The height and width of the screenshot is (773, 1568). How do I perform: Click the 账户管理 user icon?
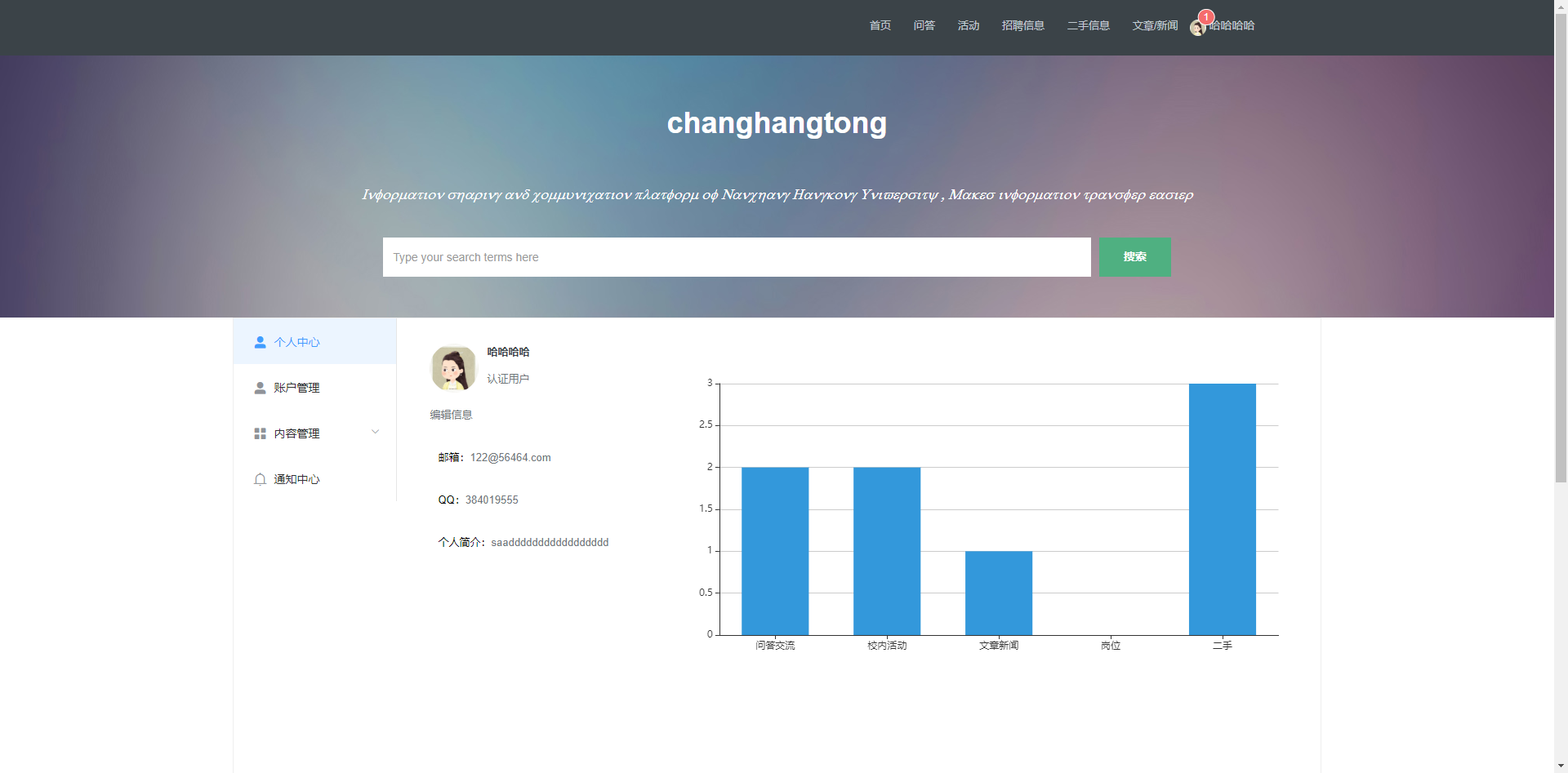click(260, 388)
